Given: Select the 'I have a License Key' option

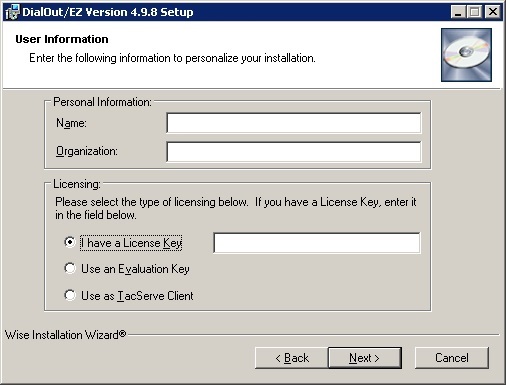Looking at the screenshot, I should pyautogui.click(x=70, y=242).
